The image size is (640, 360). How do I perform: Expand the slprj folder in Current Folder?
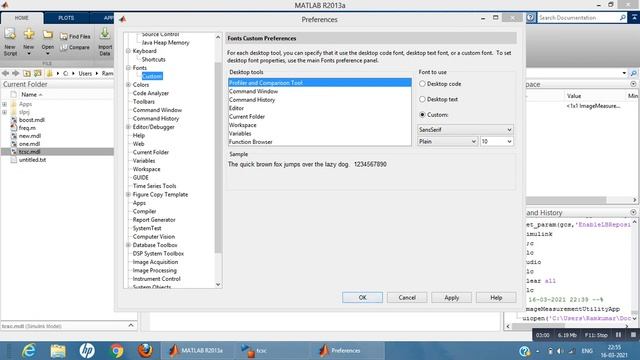(x=4, y=112)
